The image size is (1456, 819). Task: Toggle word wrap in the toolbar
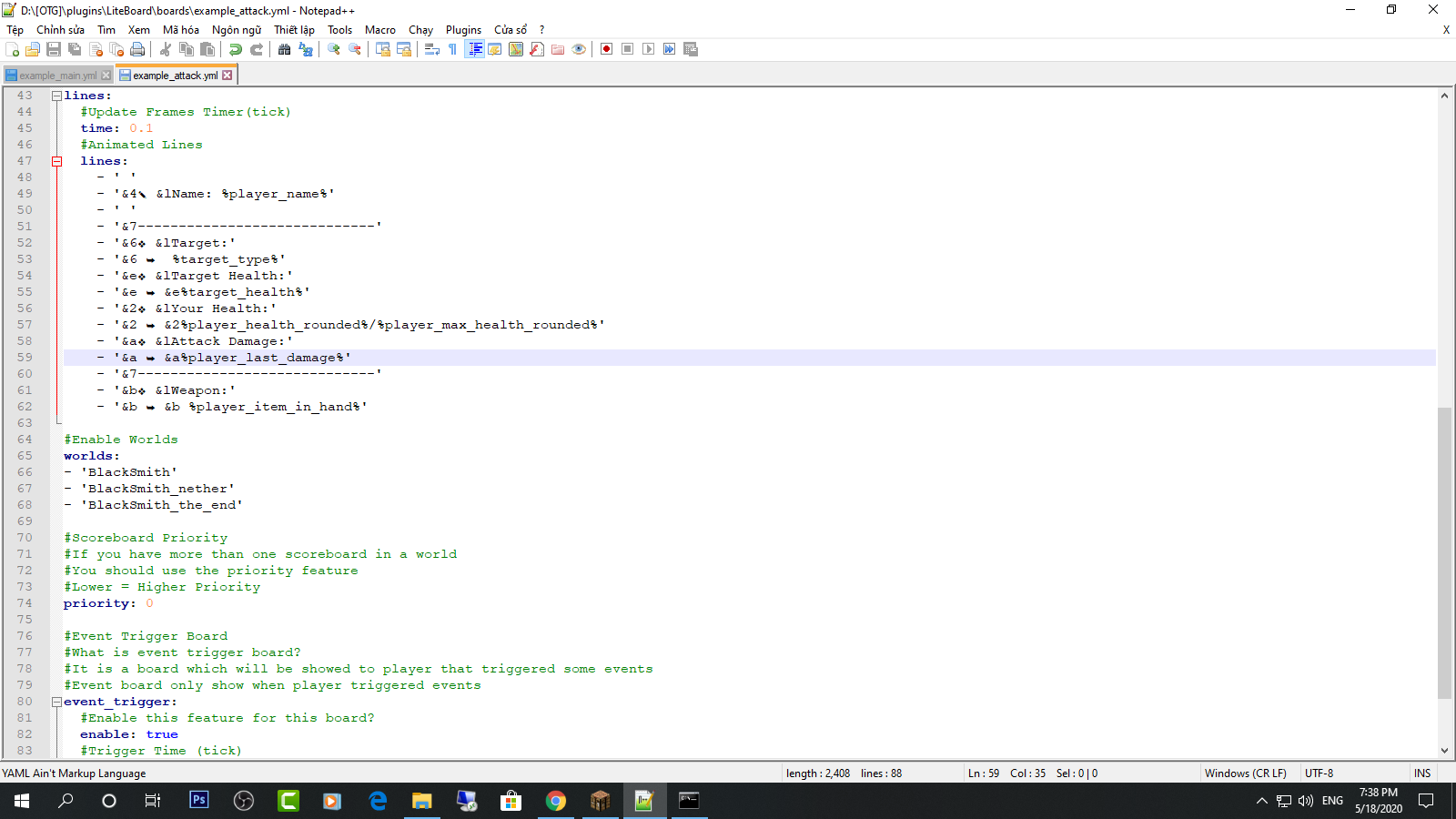coord(432,49)
